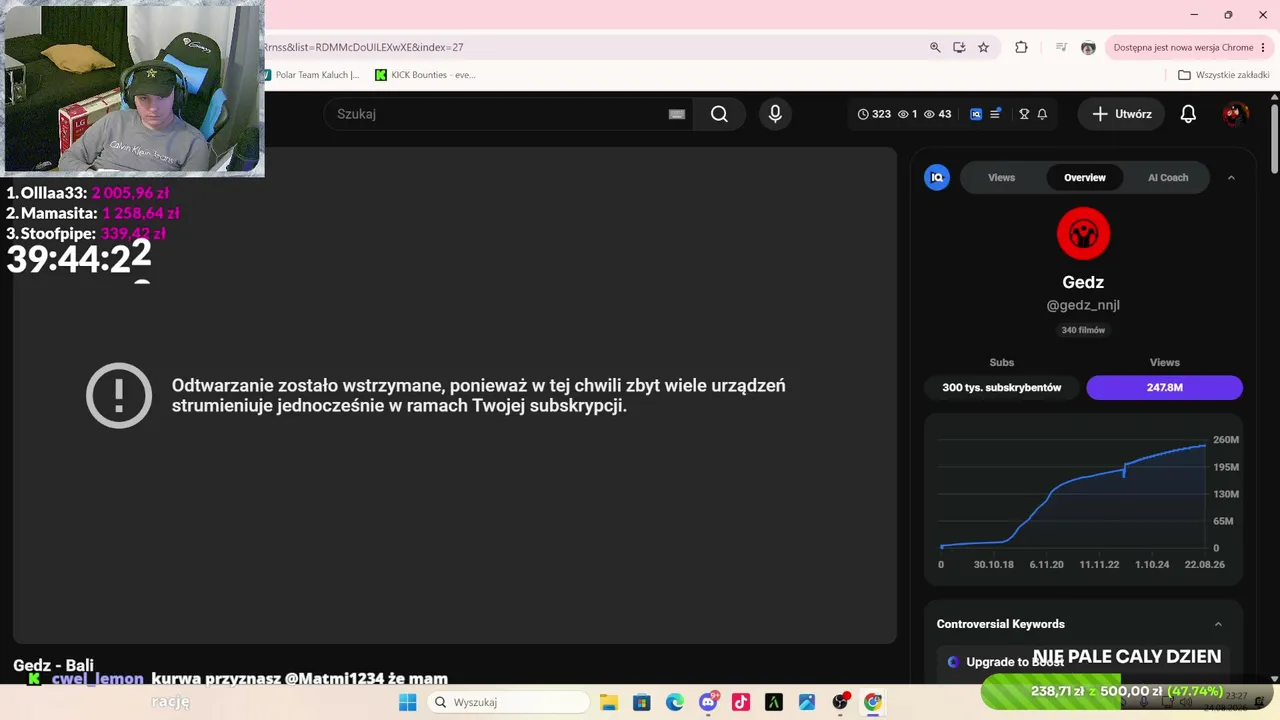Open the vidIQ icon in the stats bar
The image size is (1280, 720).
click(x=976, y=114)
